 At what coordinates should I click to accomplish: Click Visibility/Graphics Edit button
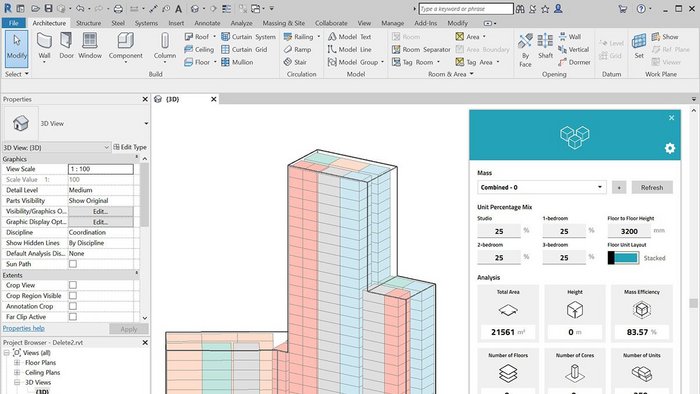(100, 212)
